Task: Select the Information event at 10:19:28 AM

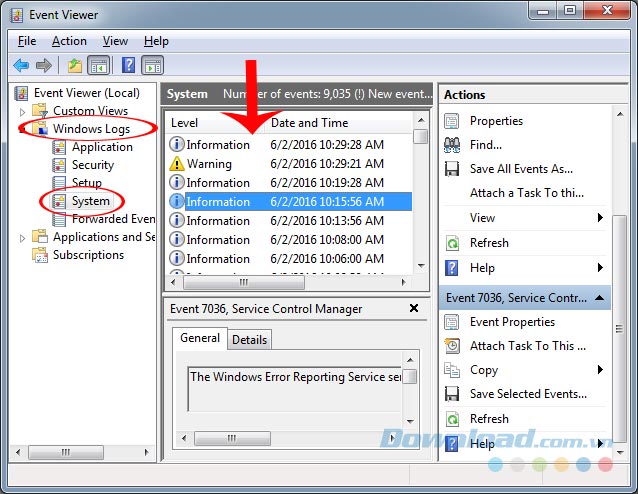Action: coord(289,183)
